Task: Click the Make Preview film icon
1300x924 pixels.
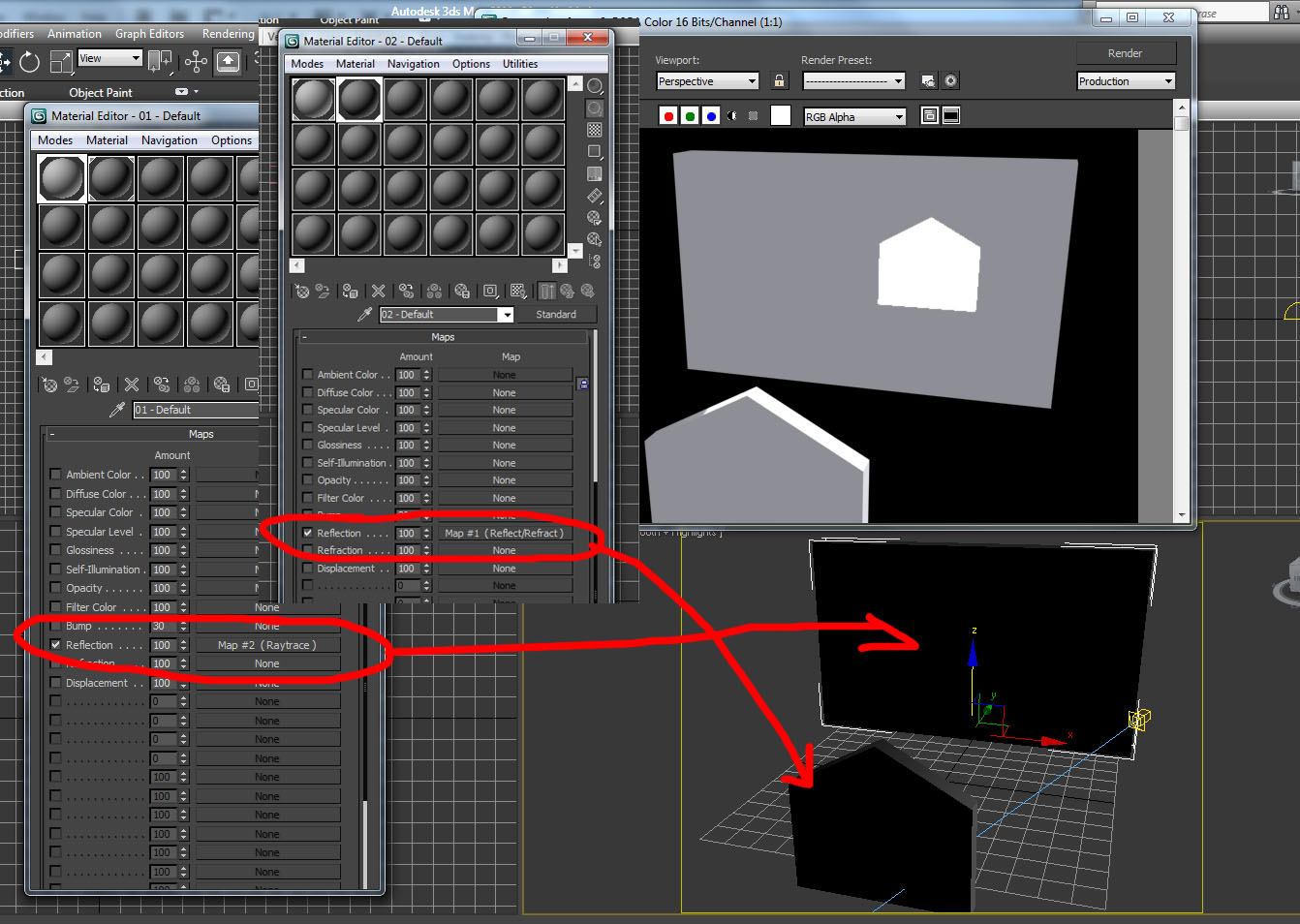Action: (595, 196)
